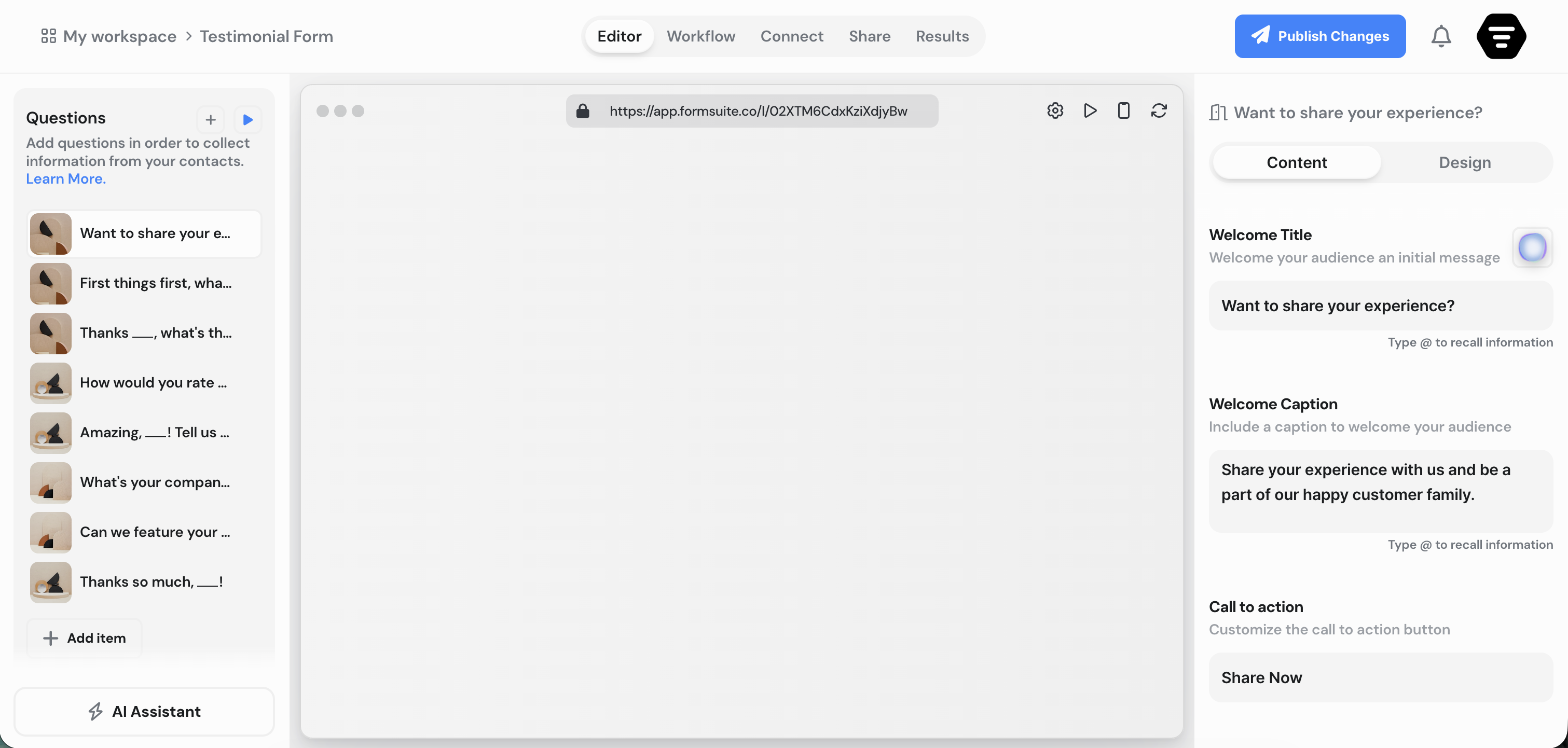The width and height of the screenshot is (1568, 748).
Task: Open AI assist orb beside Welcome Title
Action: pos(1532,247)
